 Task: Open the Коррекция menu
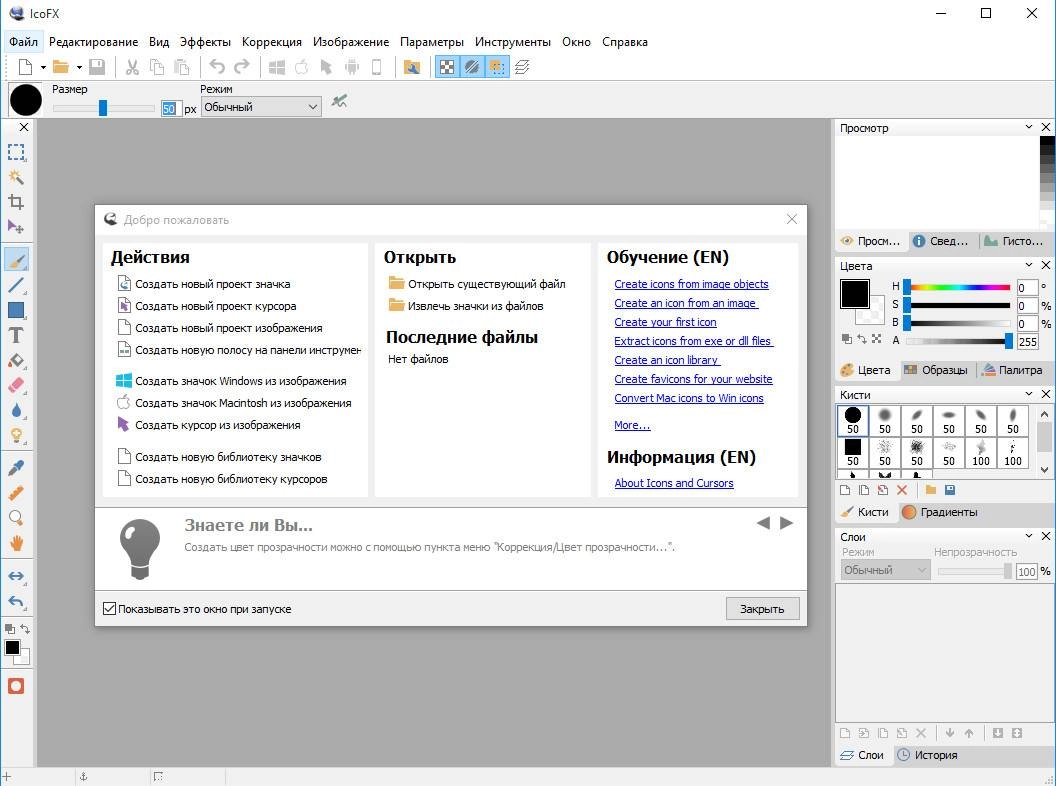coord(271,42)
